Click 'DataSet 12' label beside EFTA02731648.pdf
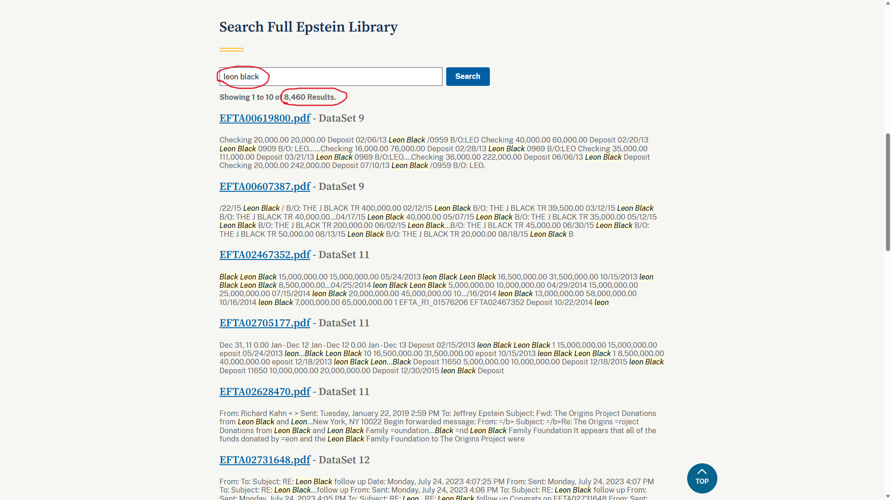The height and width of the screenshot is (500, 891). coord(344,460)
